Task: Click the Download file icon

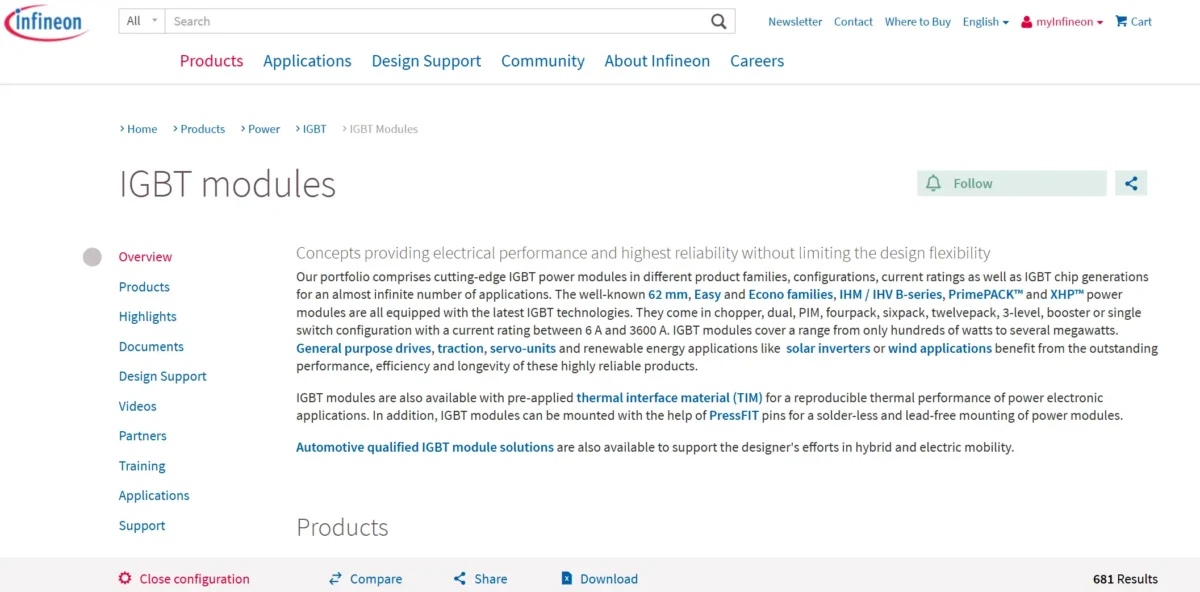Action: (566, 579)
